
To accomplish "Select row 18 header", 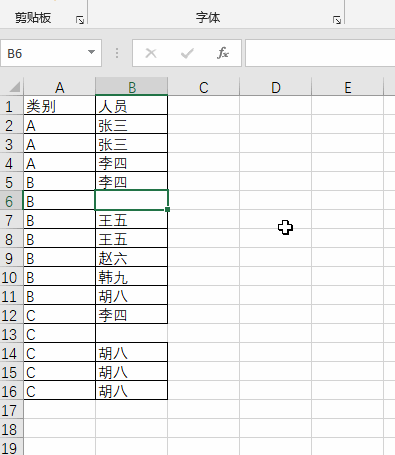I will tap(12, 429).
